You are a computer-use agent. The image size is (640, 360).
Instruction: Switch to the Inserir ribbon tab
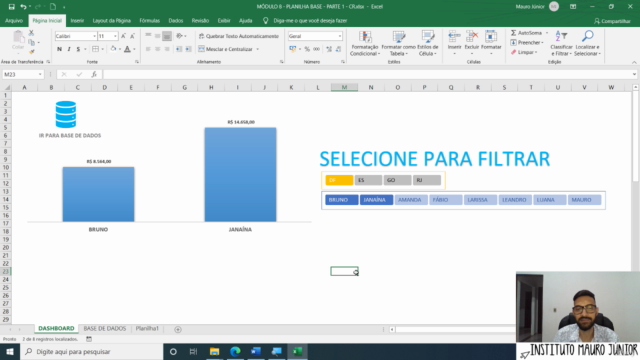(x=77, y=20)
